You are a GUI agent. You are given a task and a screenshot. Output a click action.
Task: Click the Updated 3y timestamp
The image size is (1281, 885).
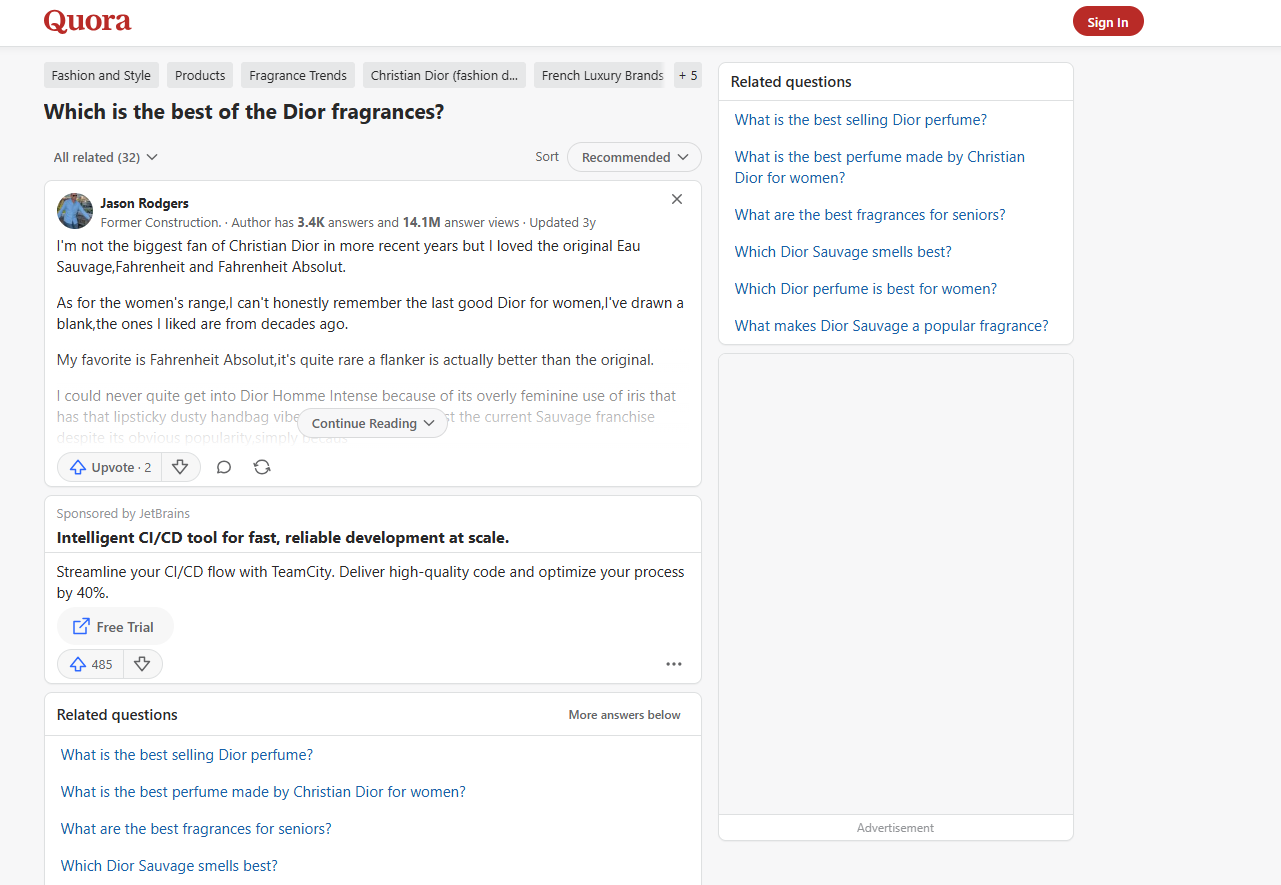563,223
